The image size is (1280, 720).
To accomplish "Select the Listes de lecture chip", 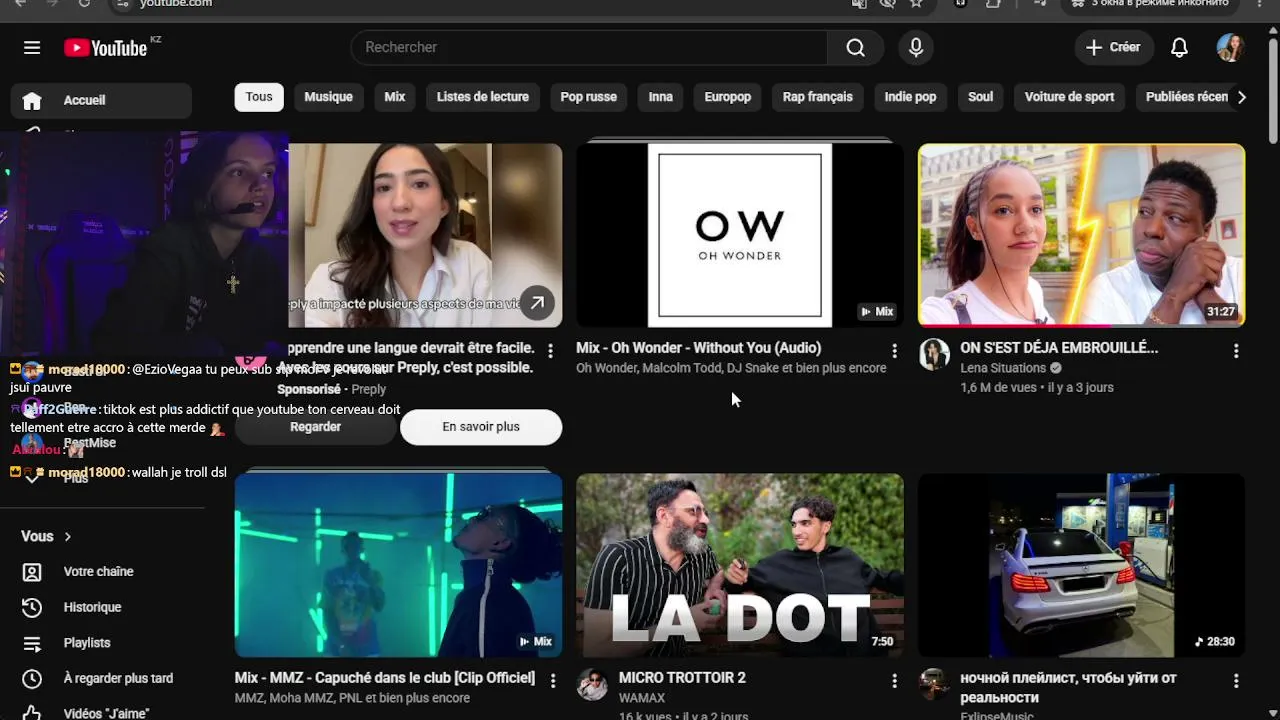I will click(x=483, y=97).
